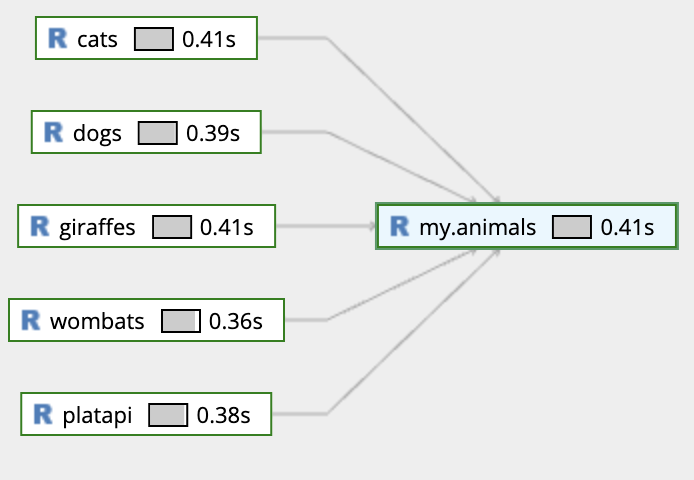Click the R icon on wombats node
Screen dimensions: 694x480
[x=31, y=320]
